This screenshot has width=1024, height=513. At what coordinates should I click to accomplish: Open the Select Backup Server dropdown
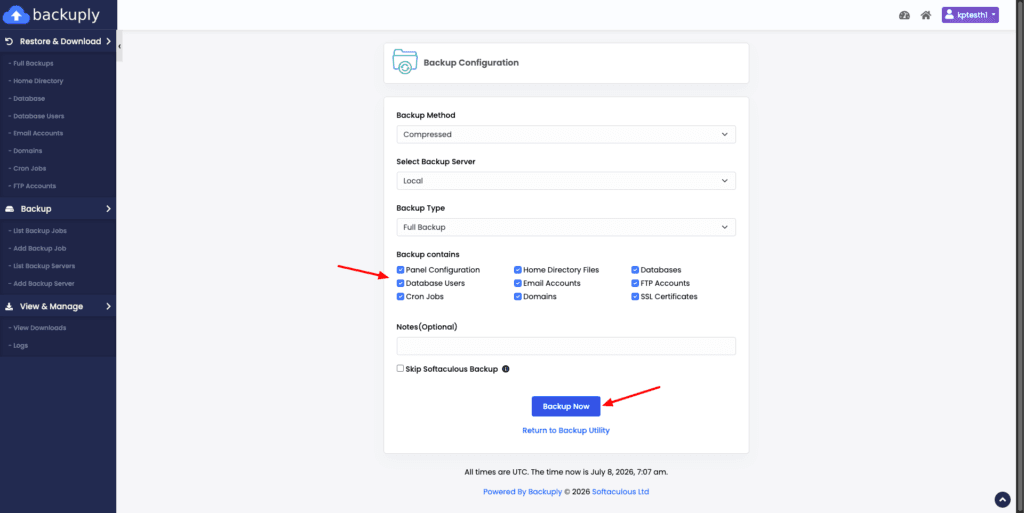[x=566, y=181]
